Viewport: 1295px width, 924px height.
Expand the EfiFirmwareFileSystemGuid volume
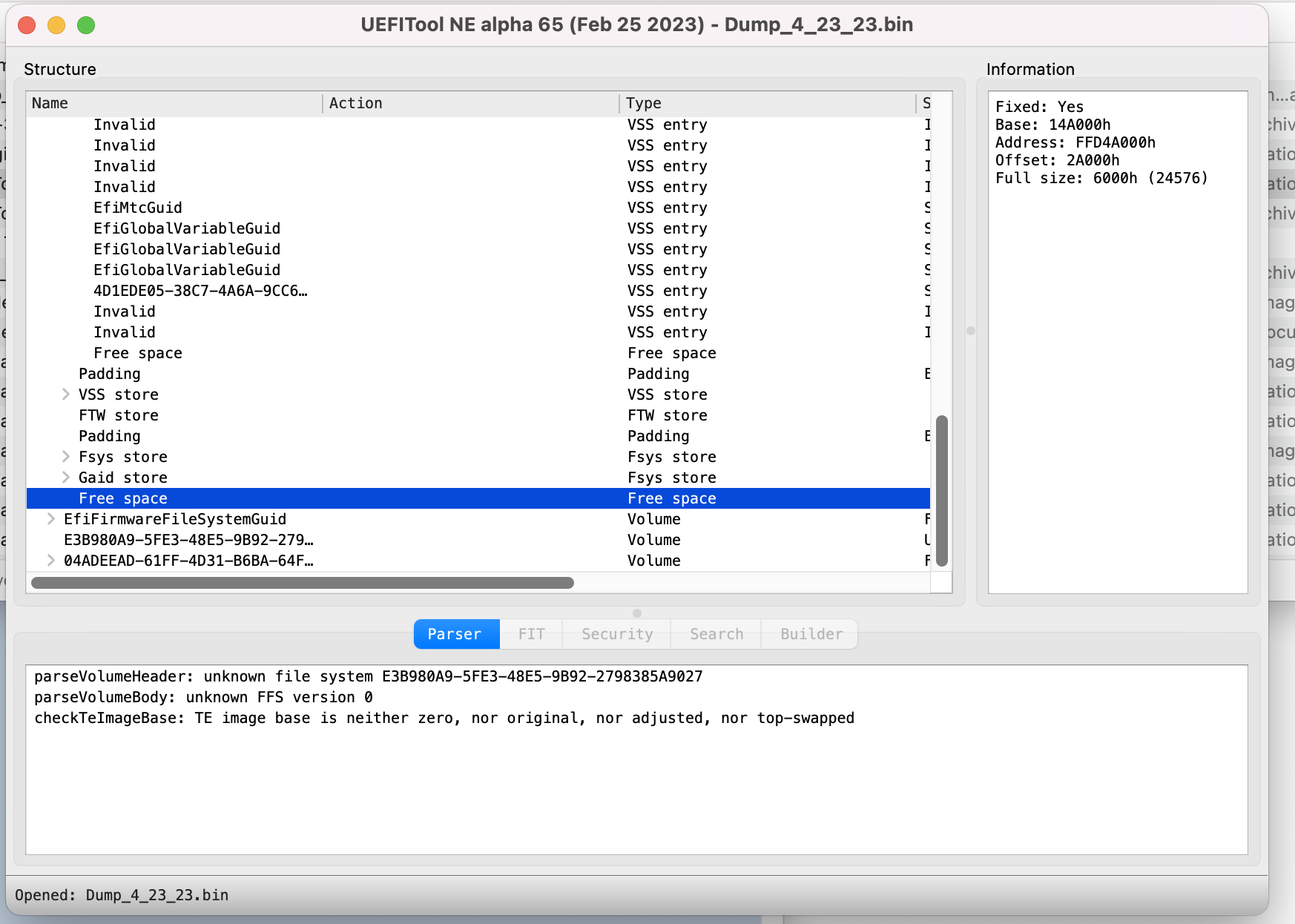click(x=51, y=519)
